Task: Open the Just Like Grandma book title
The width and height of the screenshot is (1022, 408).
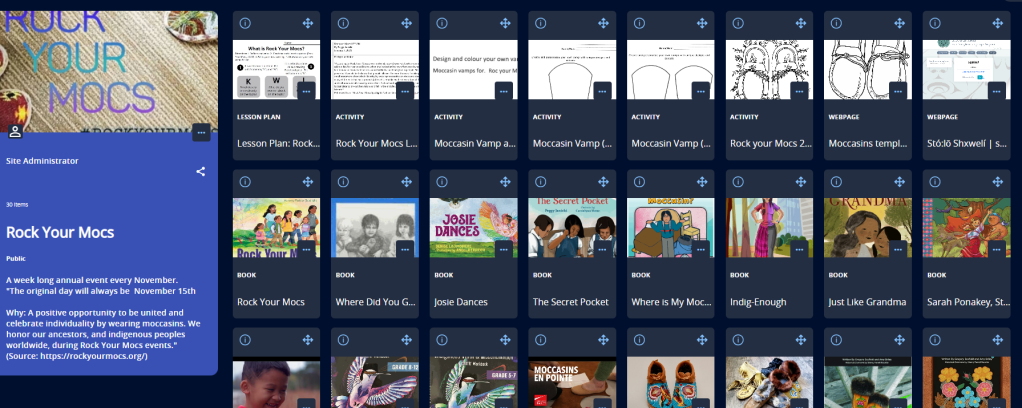Action: (867, 301)
